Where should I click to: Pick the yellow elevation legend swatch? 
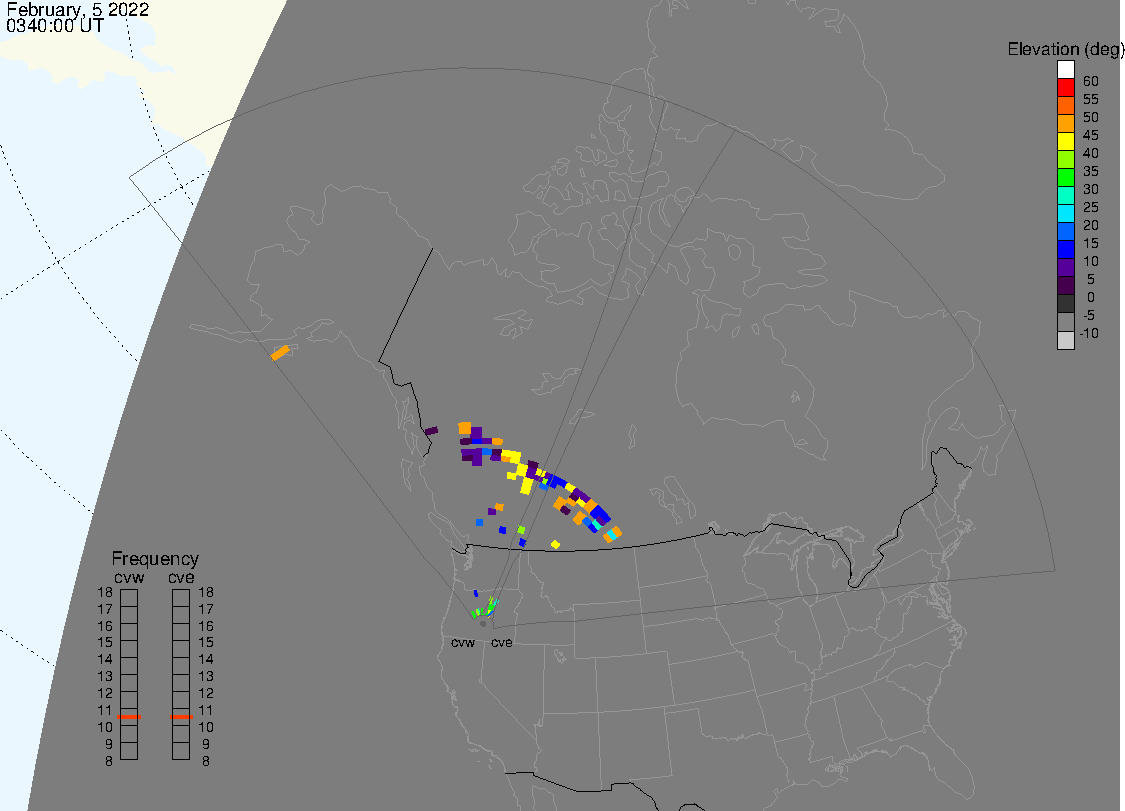point(1065,141)
